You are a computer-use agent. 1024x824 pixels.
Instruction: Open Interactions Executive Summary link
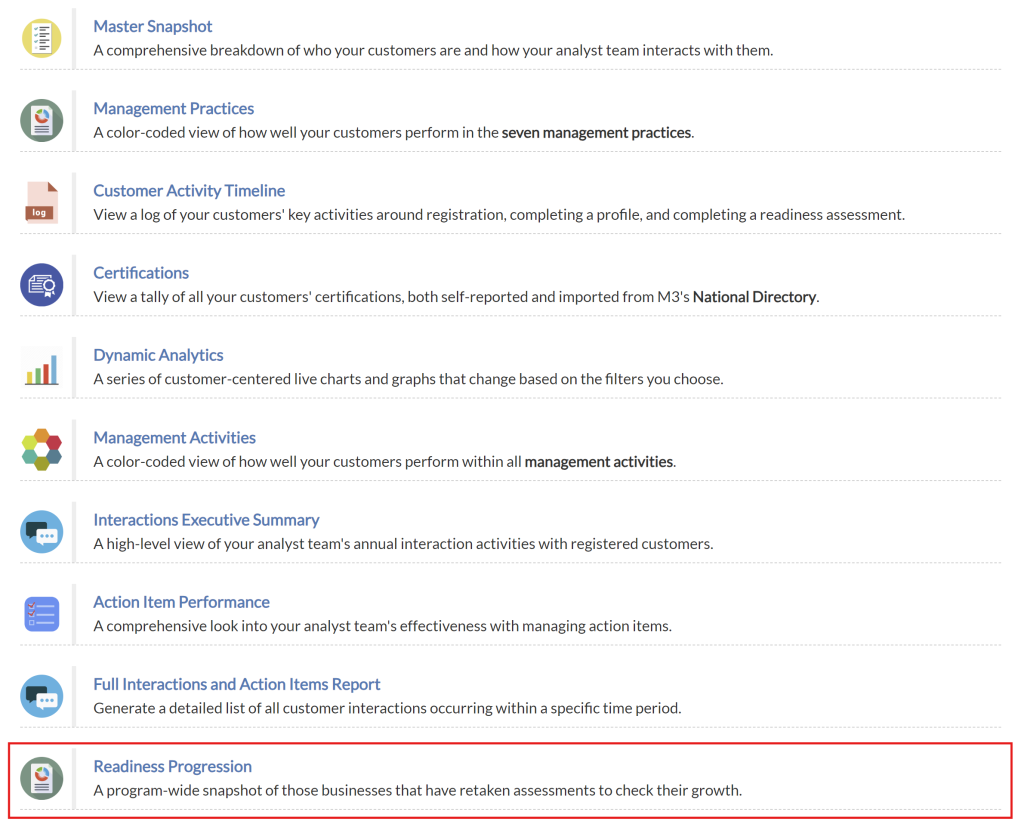[206, 519]
